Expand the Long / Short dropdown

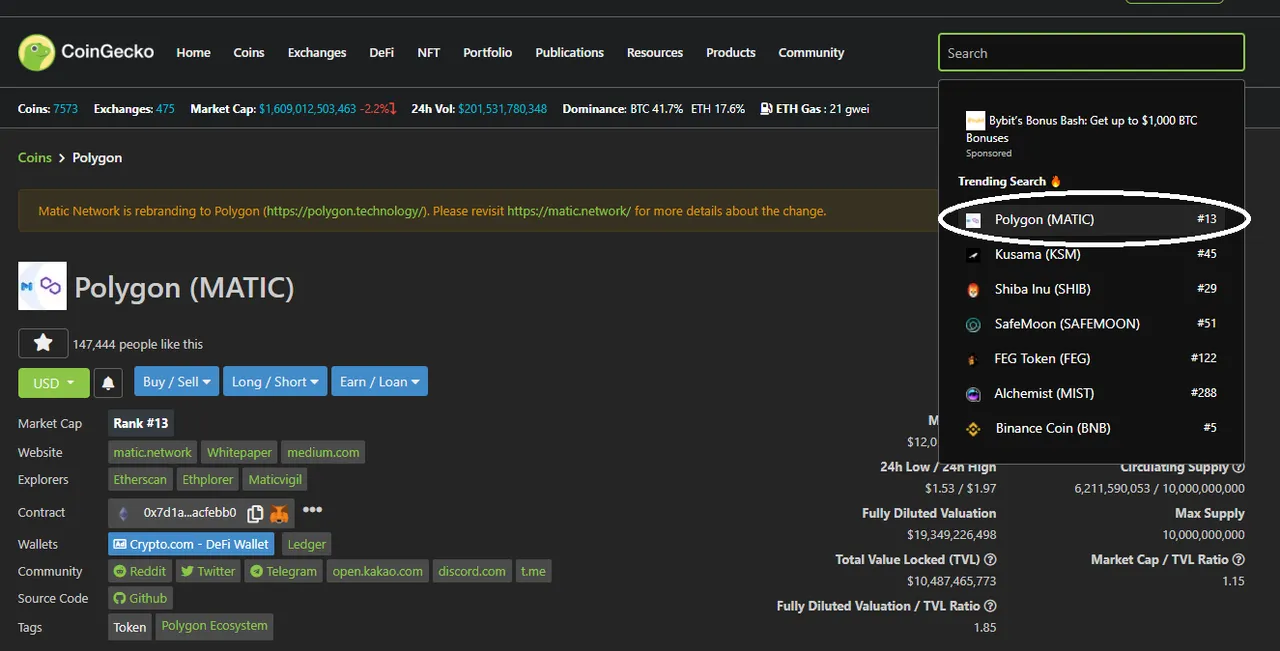(275, 381)
